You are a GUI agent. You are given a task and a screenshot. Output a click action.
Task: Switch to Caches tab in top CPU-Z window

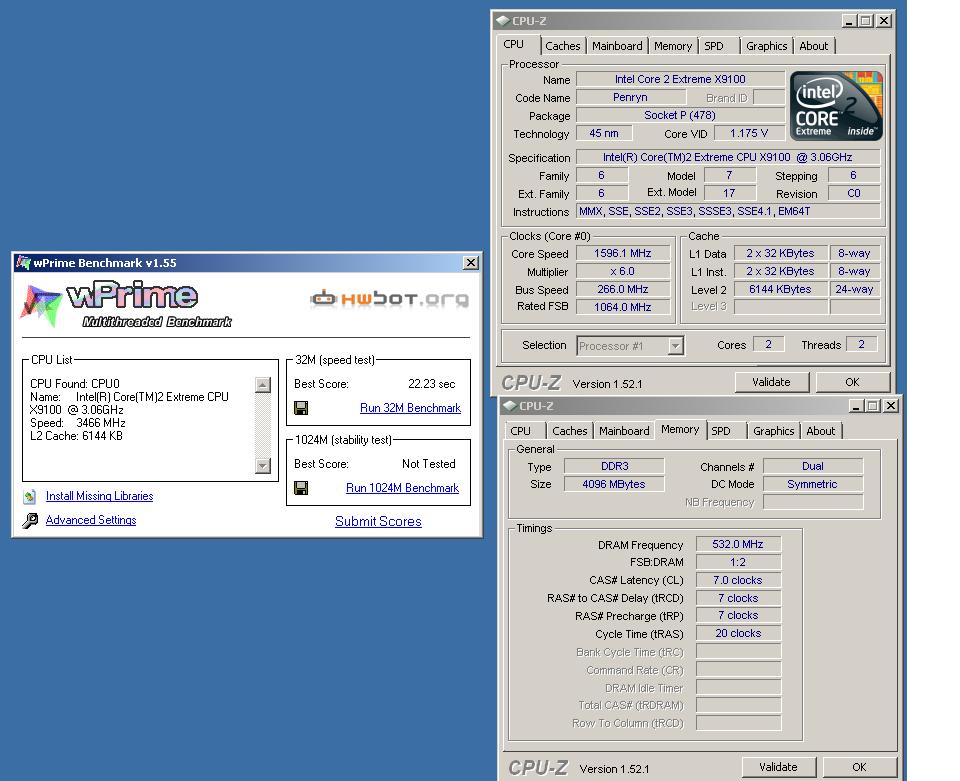tap(563, 46)
